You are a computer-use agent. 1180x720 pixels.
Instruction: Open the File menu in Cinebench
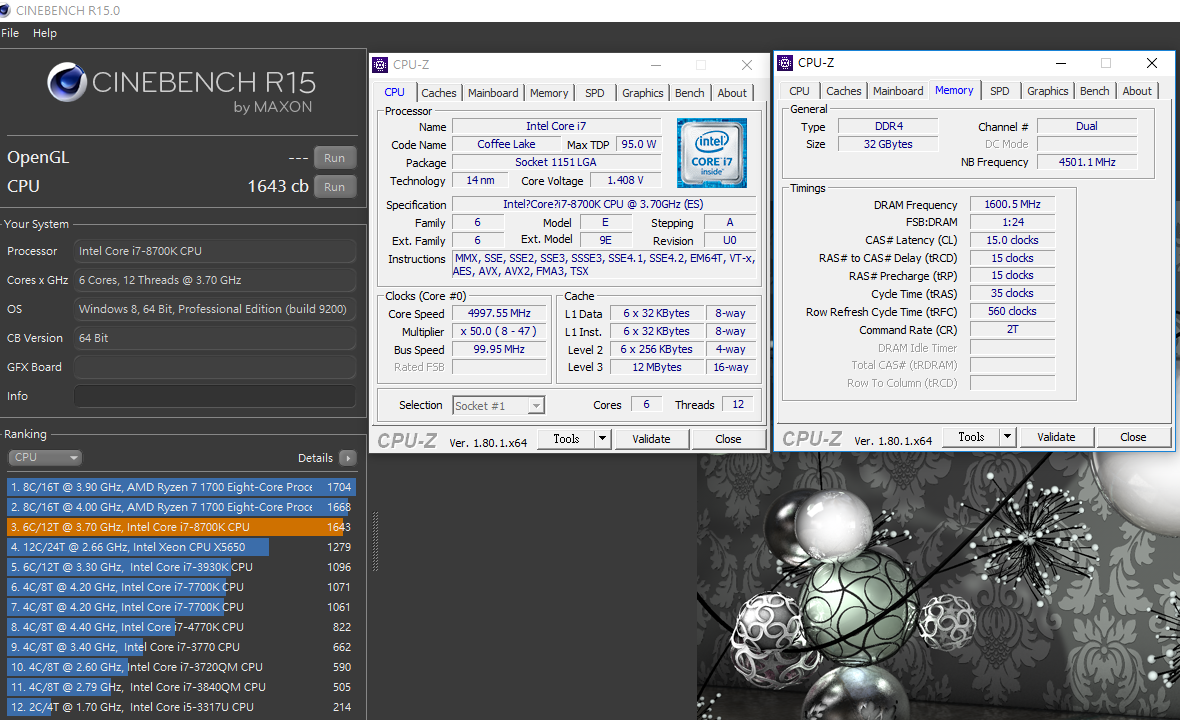click(x=10, y=33)
